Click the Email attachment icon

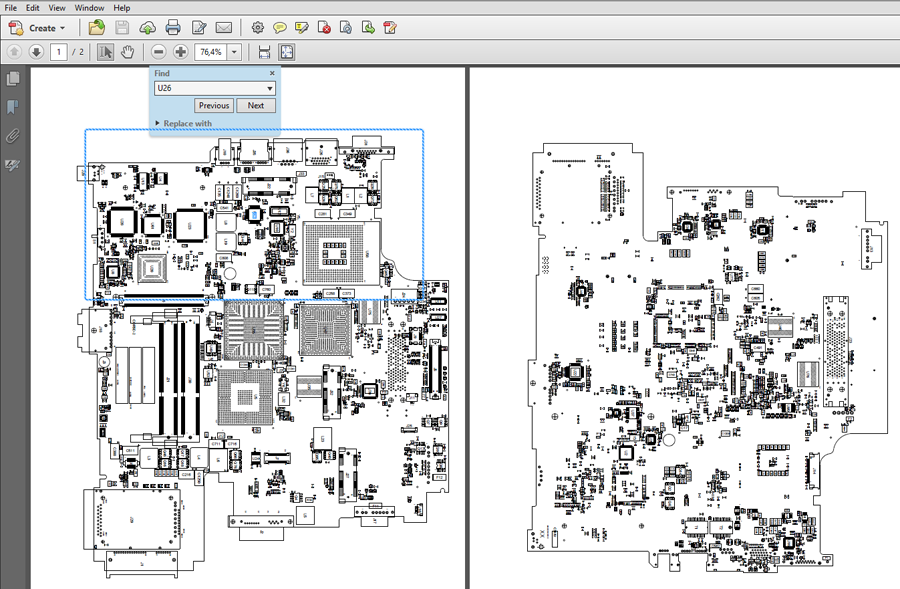point(224,27)
